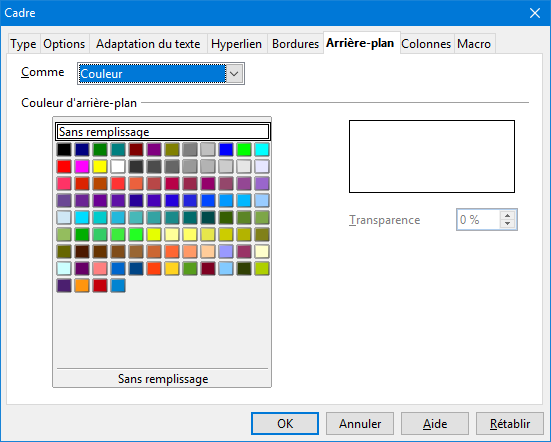
Task: Open the Colonnes tab
Action: click(x=426, y=44)
